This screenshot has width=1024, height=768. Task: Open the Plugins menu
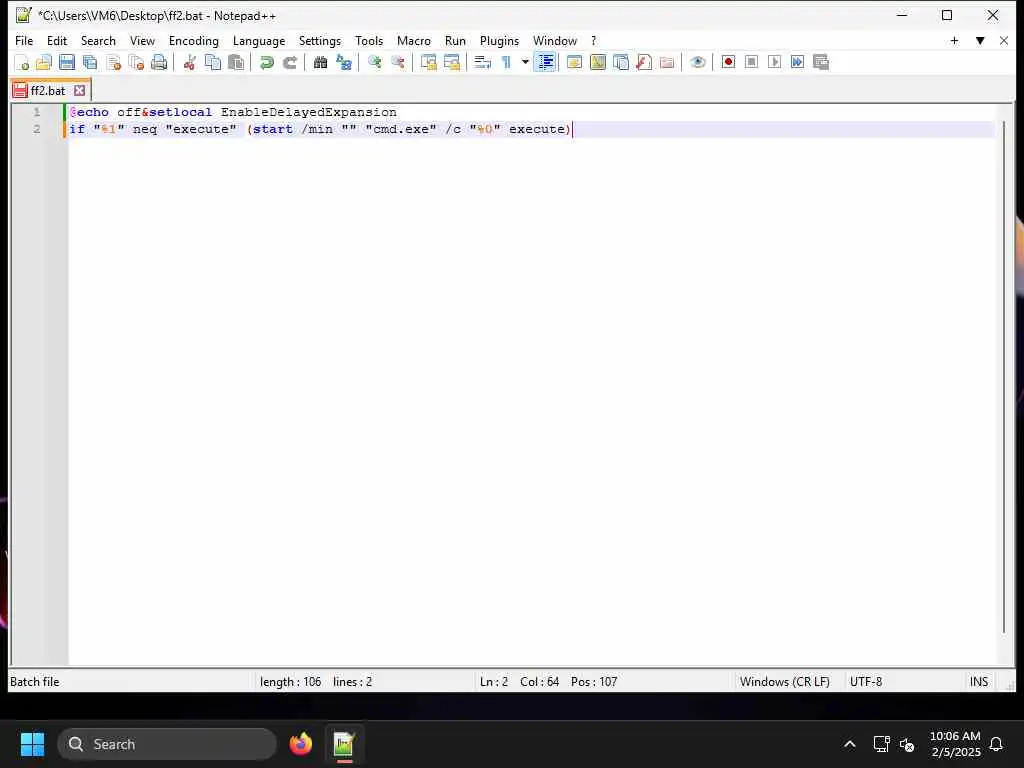tap(499, 40)
